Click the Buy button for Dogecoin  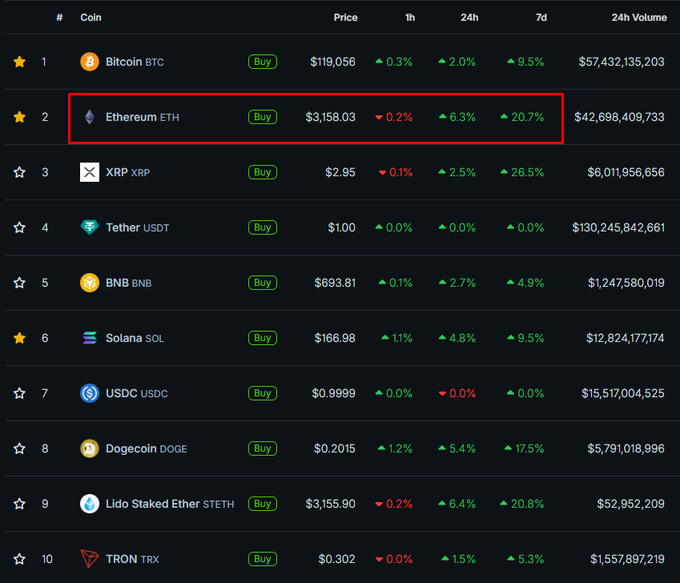point(262,449)
